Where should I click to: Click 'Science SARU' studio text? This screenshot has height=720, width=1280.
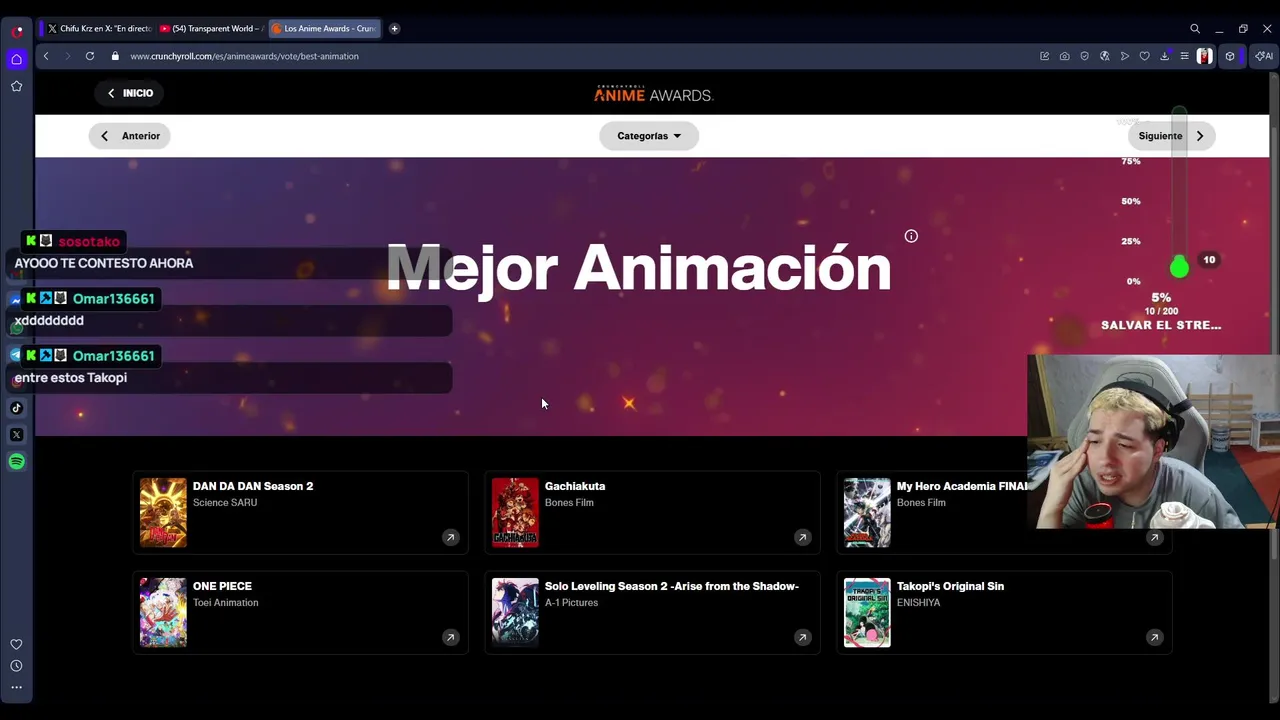pos(225,503)
